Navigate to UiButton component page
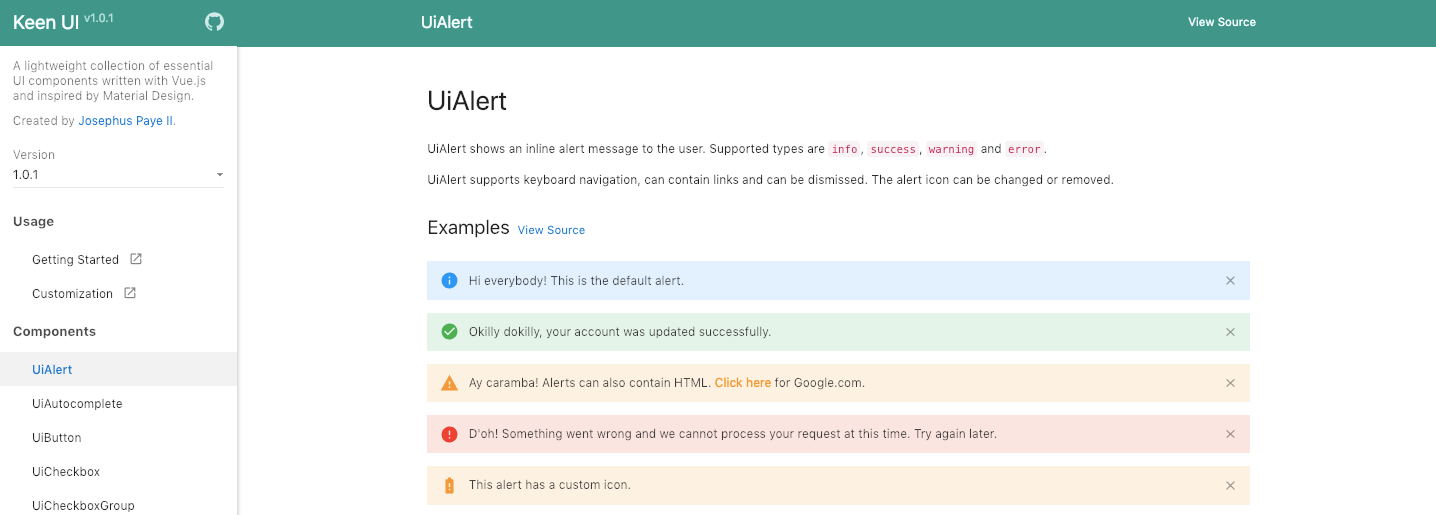Screen dimensions: 1436x515 tap(57, 438)
